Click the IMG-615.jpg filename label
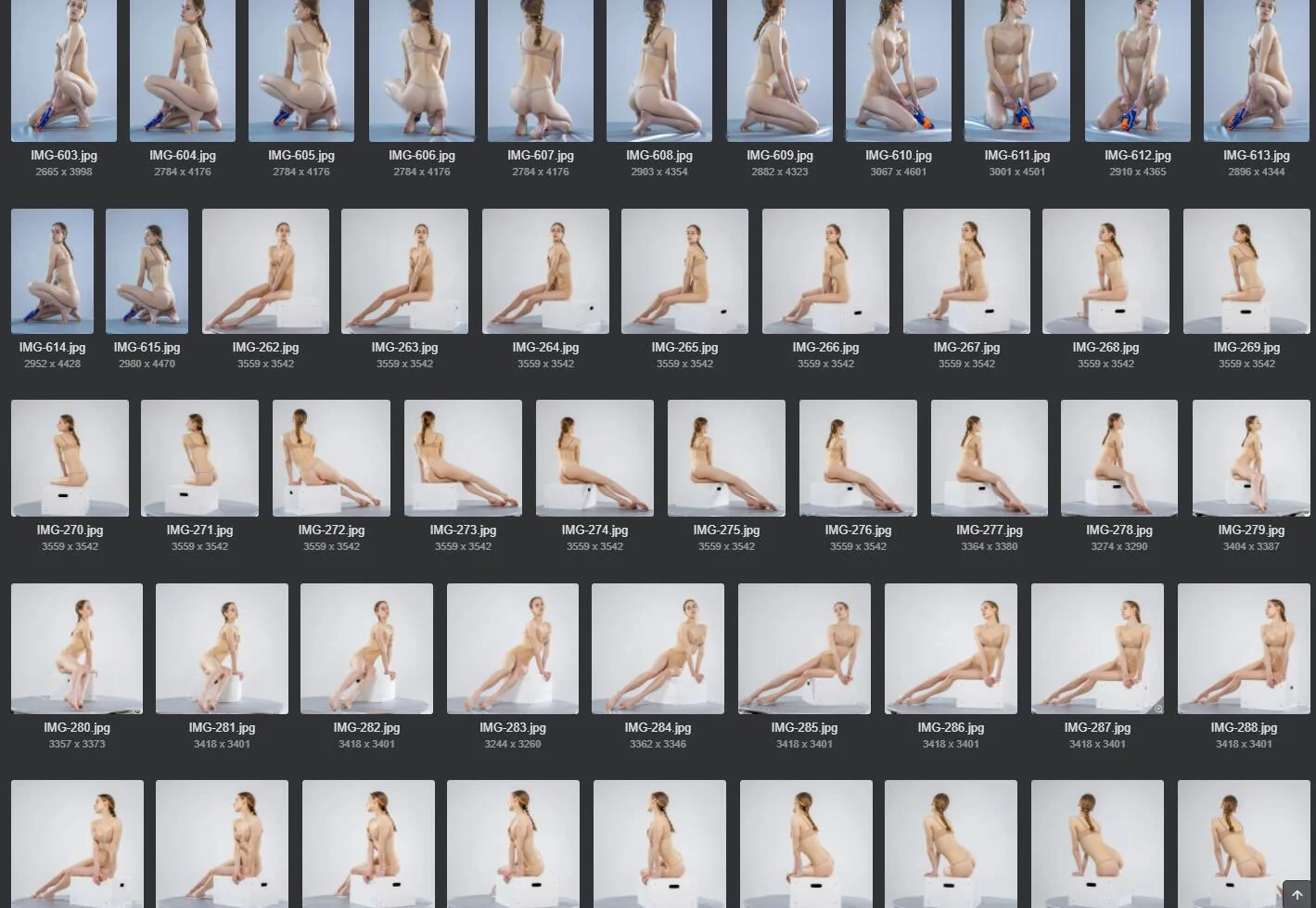Viewport: 1316px width, 908px height. pyautogui.click(x=147, y=348)
